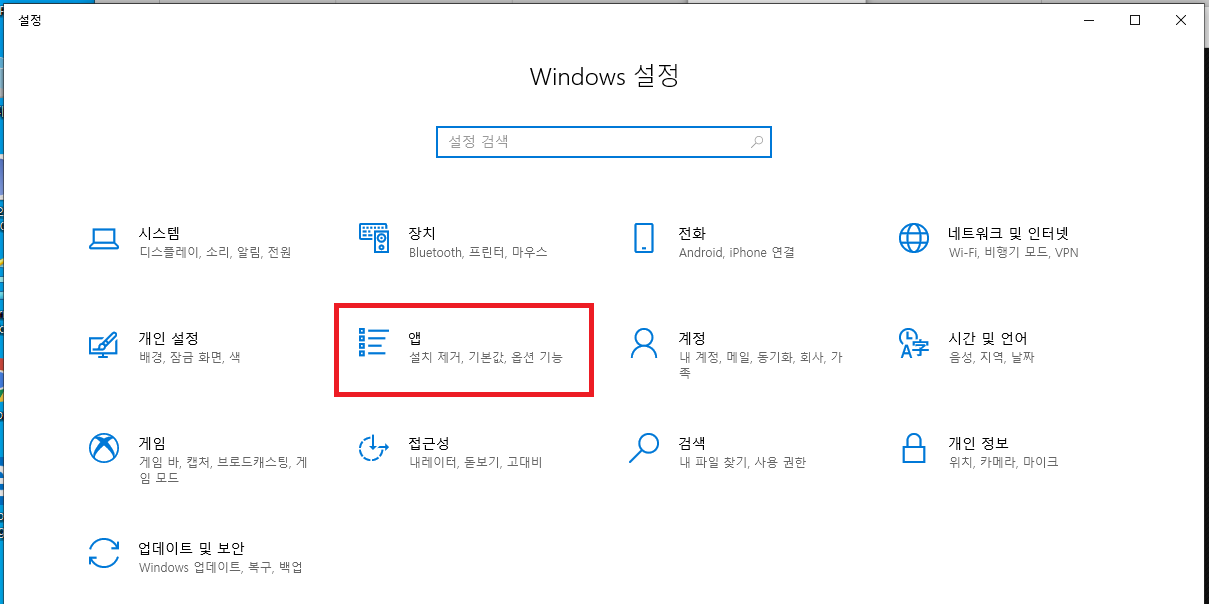Click description 배경, 잠금 화면, 색
The image size is (1211, 607).
(x=189, y=357)
